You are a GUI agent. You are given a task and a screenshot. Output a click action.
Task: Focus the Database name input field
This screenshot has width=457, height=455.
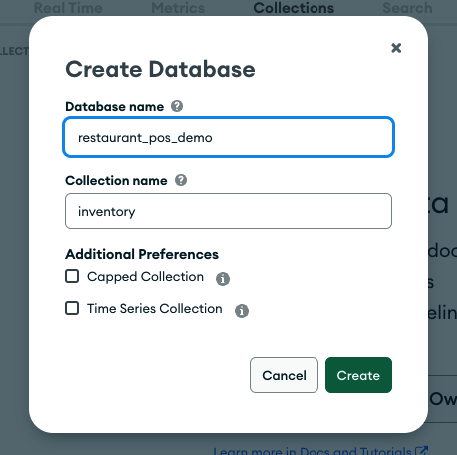[228, 137]
